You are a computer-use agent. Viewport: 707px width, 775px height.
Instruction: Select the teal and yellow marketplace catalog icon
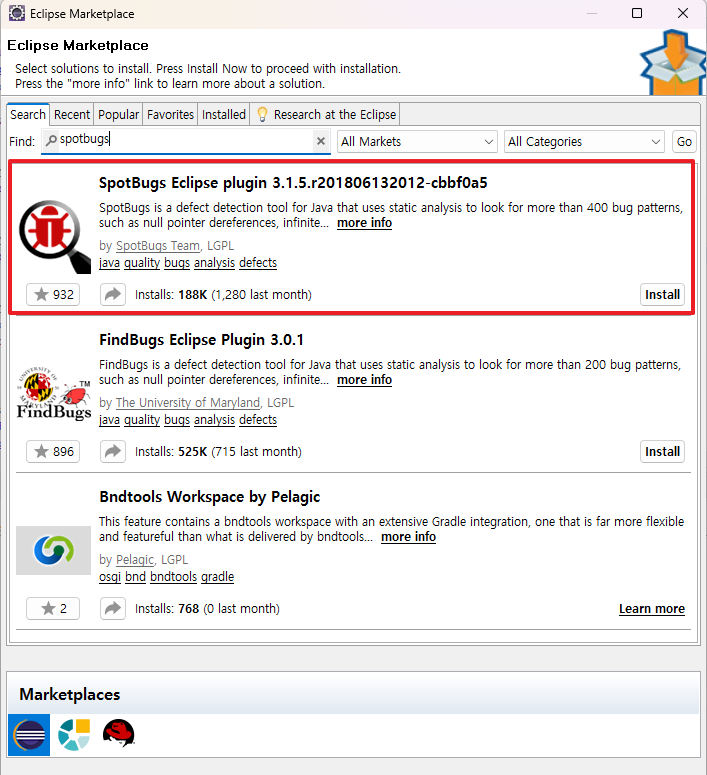(x=74, y=735)
